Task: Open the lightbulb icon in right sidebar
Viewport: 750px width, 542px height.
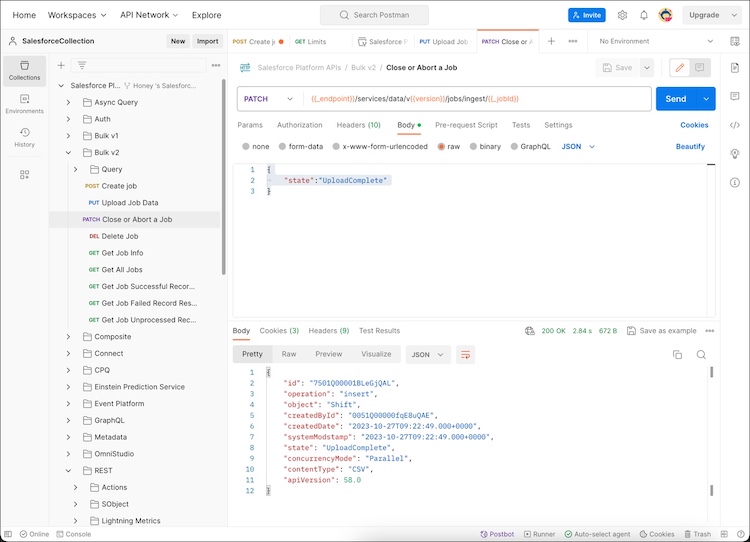Action: pos(735,154)
